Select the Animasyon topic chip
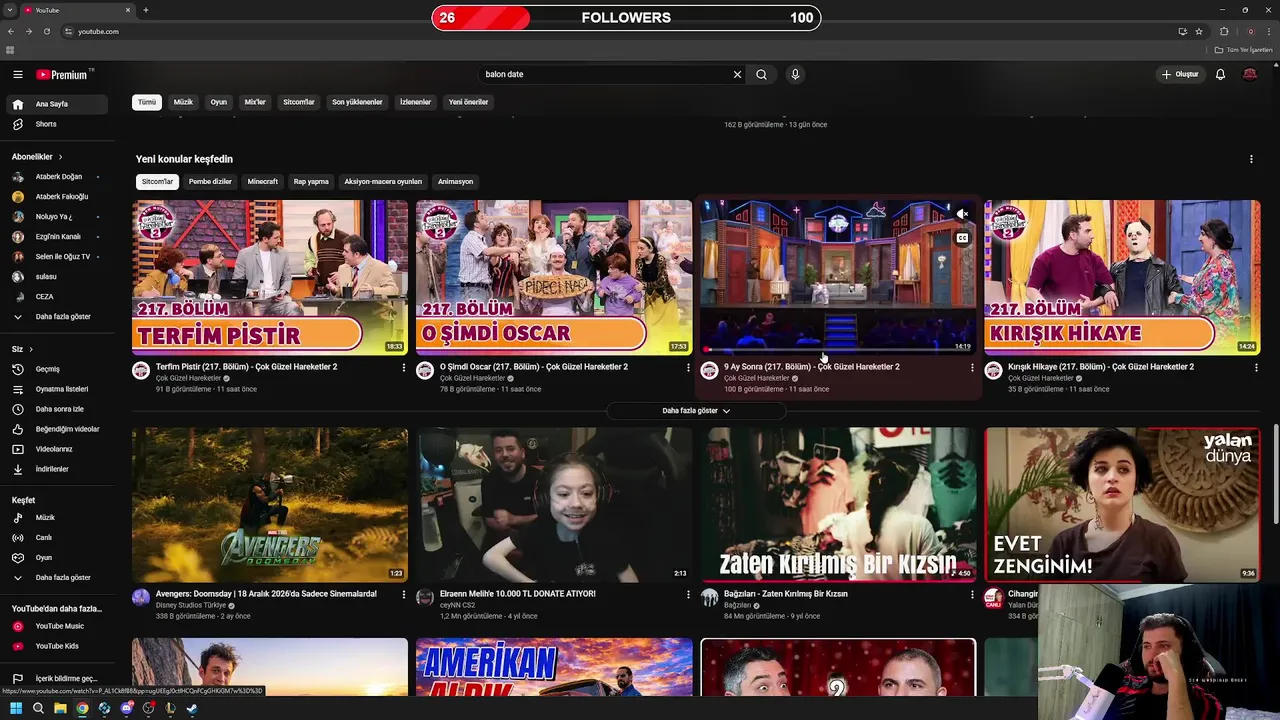 455,182
